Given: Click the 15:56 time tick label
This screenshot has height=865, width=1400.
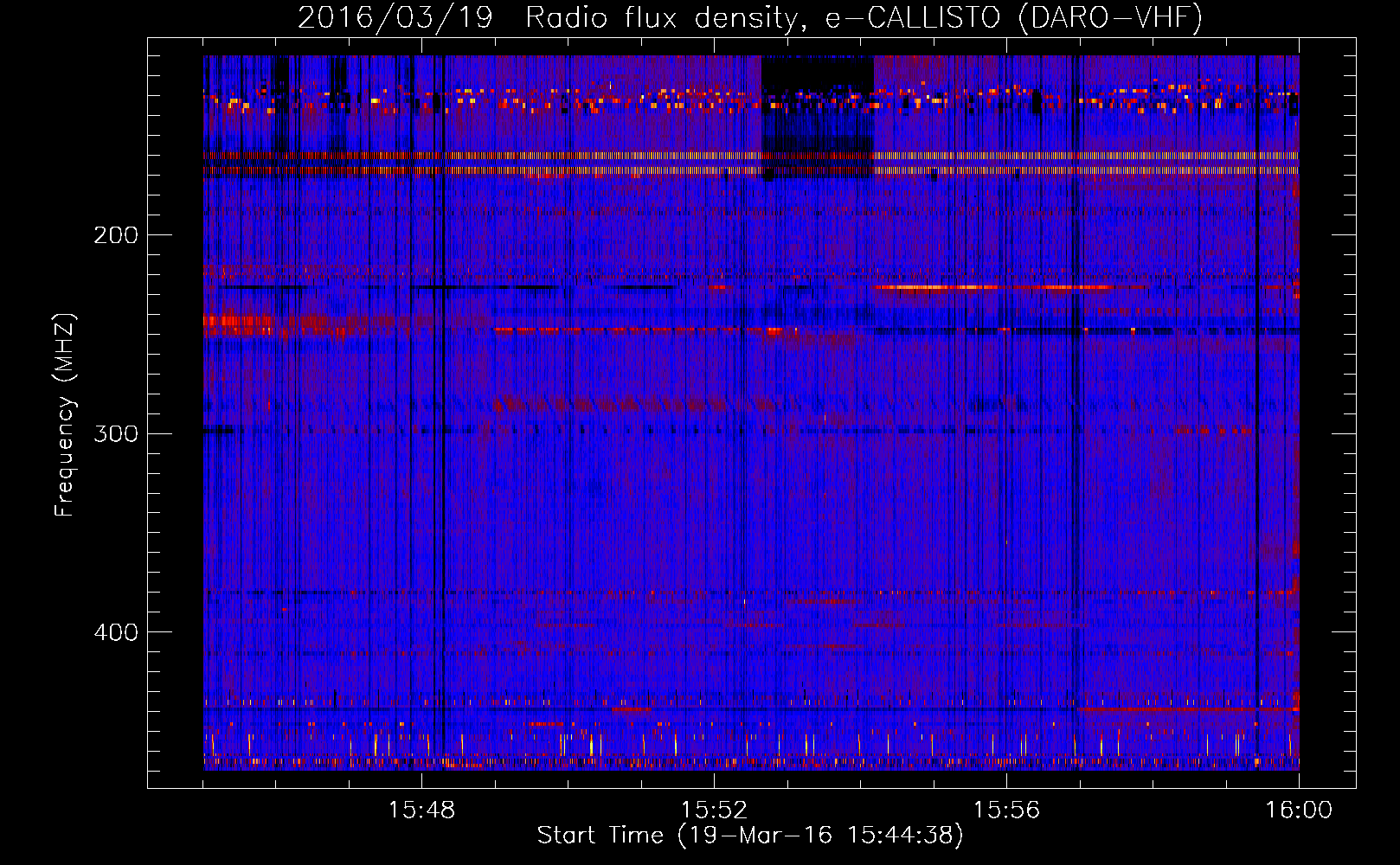Looking at the screenshot, I should click(1006, 811).
